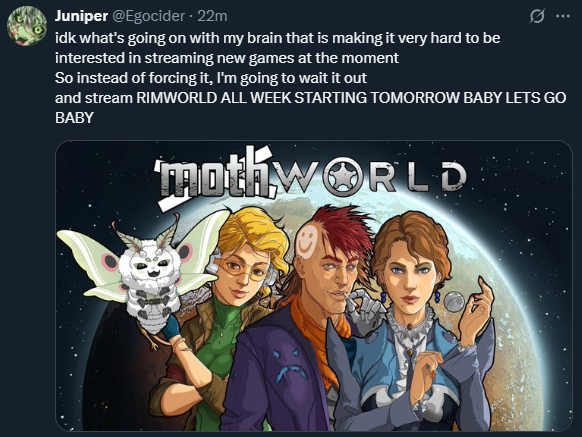Click the floating silver orb near raised hand
Image resolution: width=582 pixels, height=437 pixels.
[x=454, y=302]
